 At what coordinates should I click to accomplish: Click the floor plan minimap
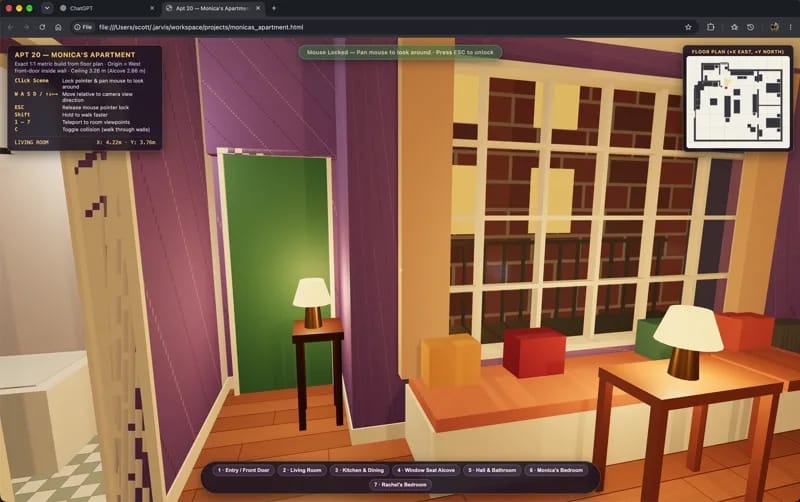[x=737, y=102]
